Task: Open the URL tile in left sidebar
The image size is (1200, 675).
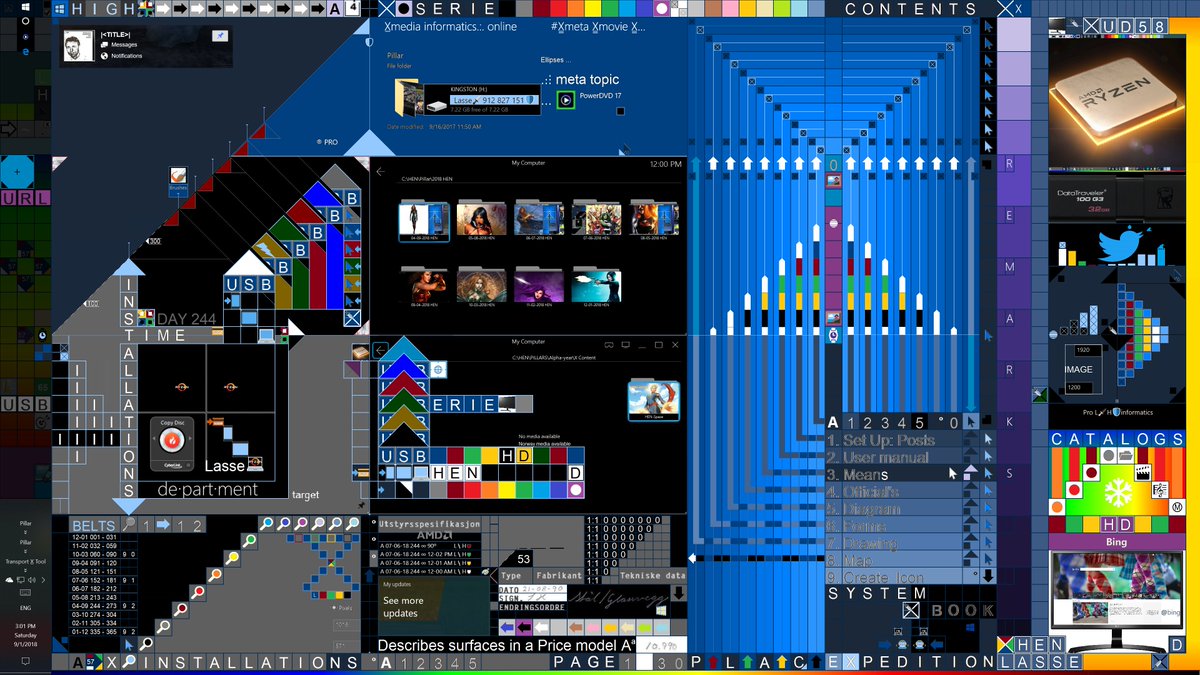Action: pyautogui.click(x=25, y=198)
